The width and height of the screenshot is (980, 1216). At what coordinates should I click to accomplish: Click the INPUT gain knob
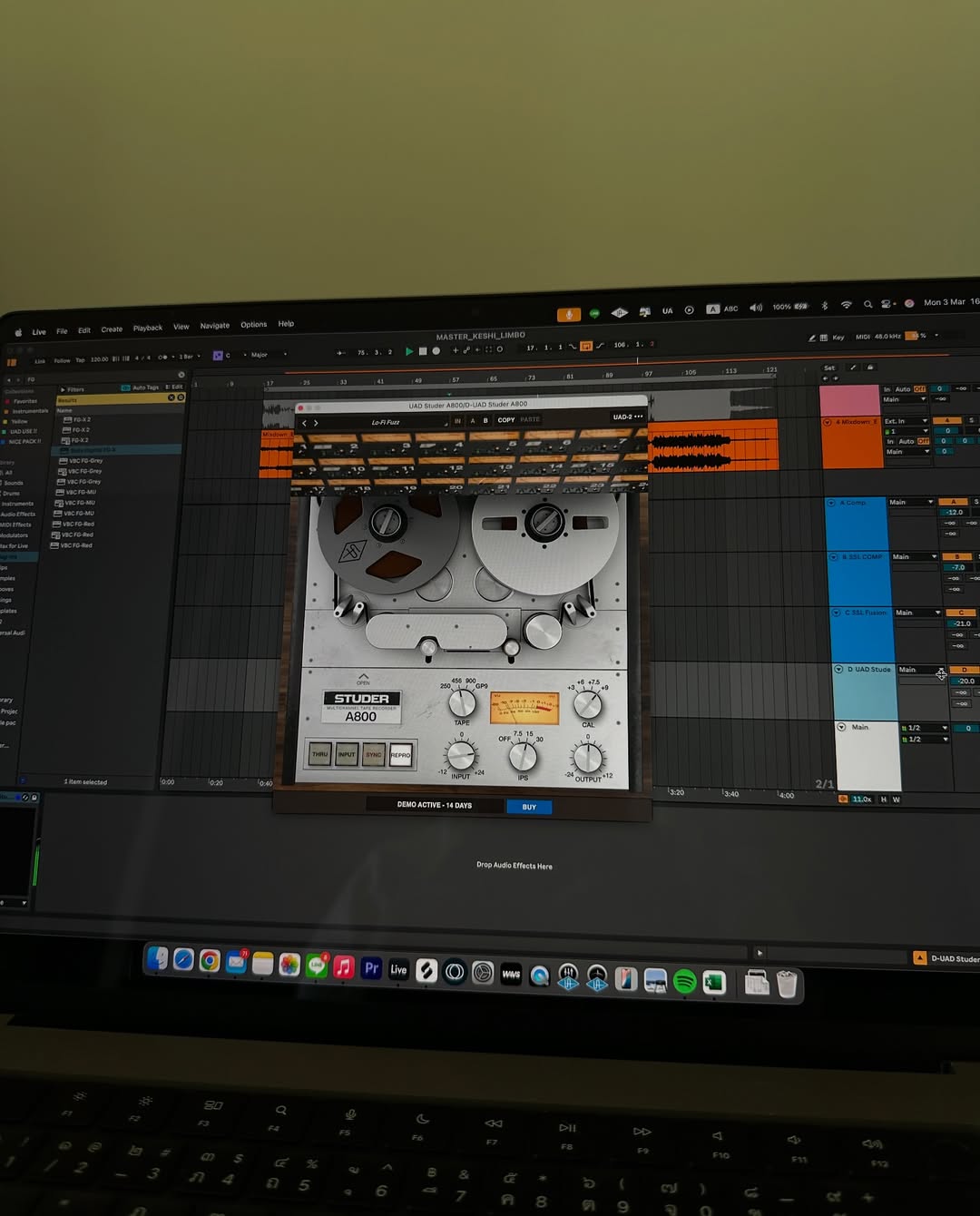[461, 755]
